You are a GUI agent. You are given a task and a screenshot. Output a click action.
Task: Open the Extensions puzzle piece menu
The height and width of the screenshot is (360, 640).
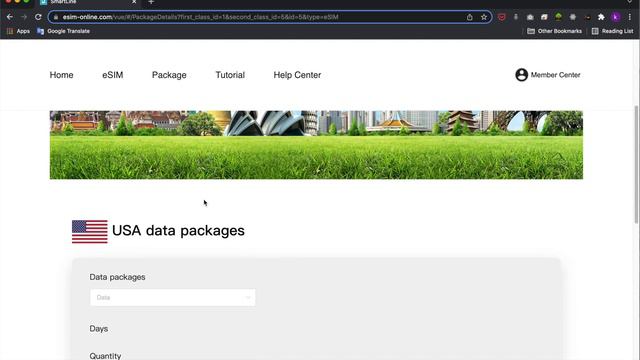601,17
